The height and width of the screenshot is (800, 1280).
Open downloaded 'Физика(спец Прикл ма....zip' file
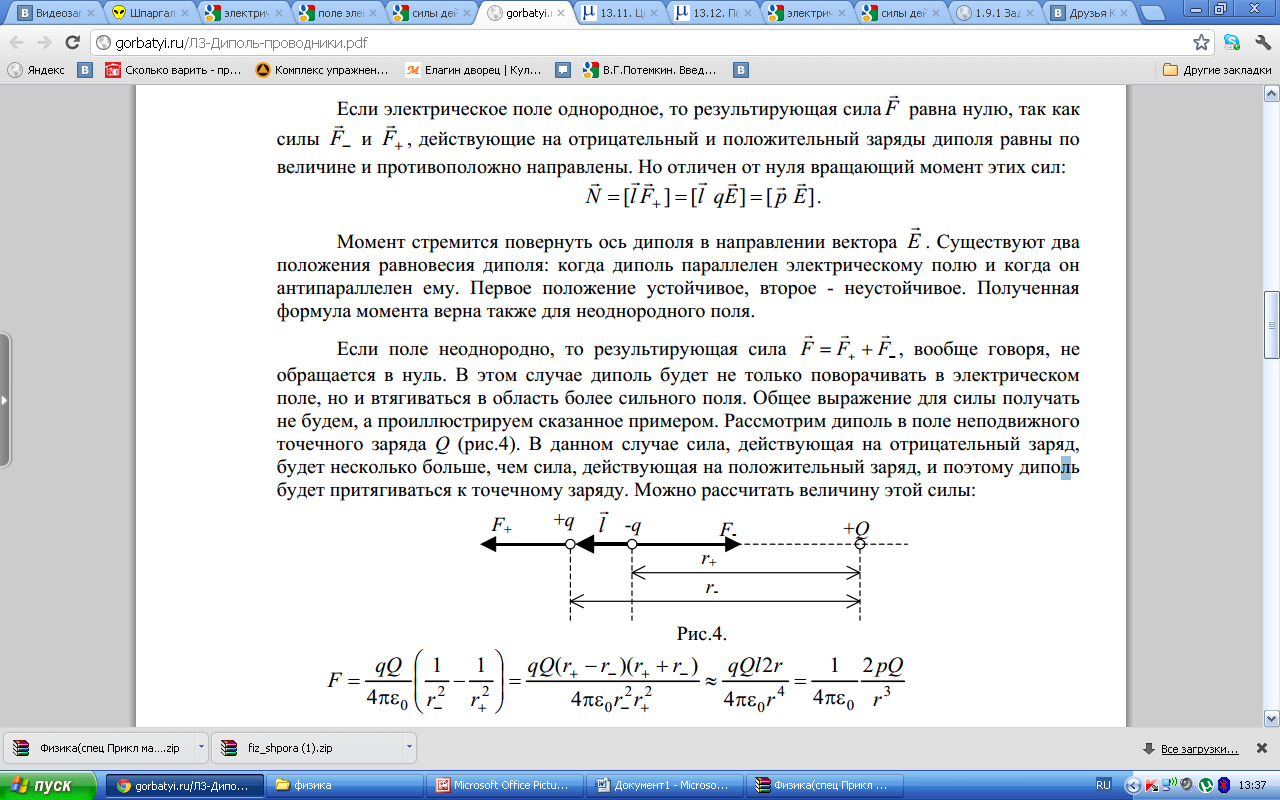[x=98, y=748]
